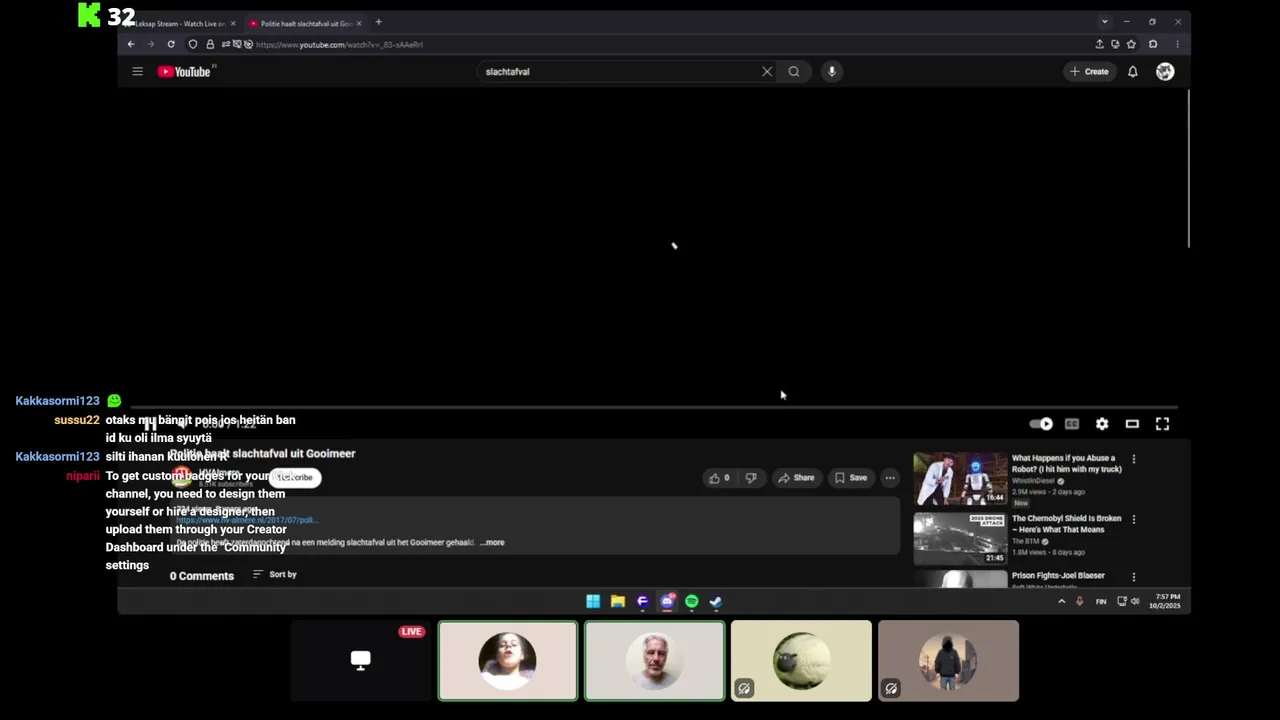Open the YouTube account avatar menu

click(x=1165, y=71)
